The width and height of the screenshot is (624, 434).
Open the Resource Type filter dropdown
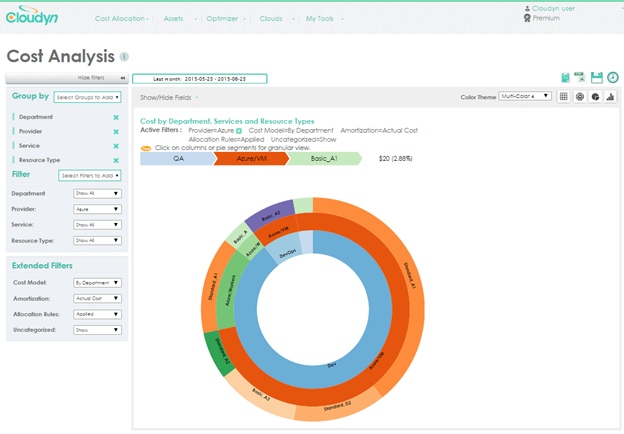point(98,240)
